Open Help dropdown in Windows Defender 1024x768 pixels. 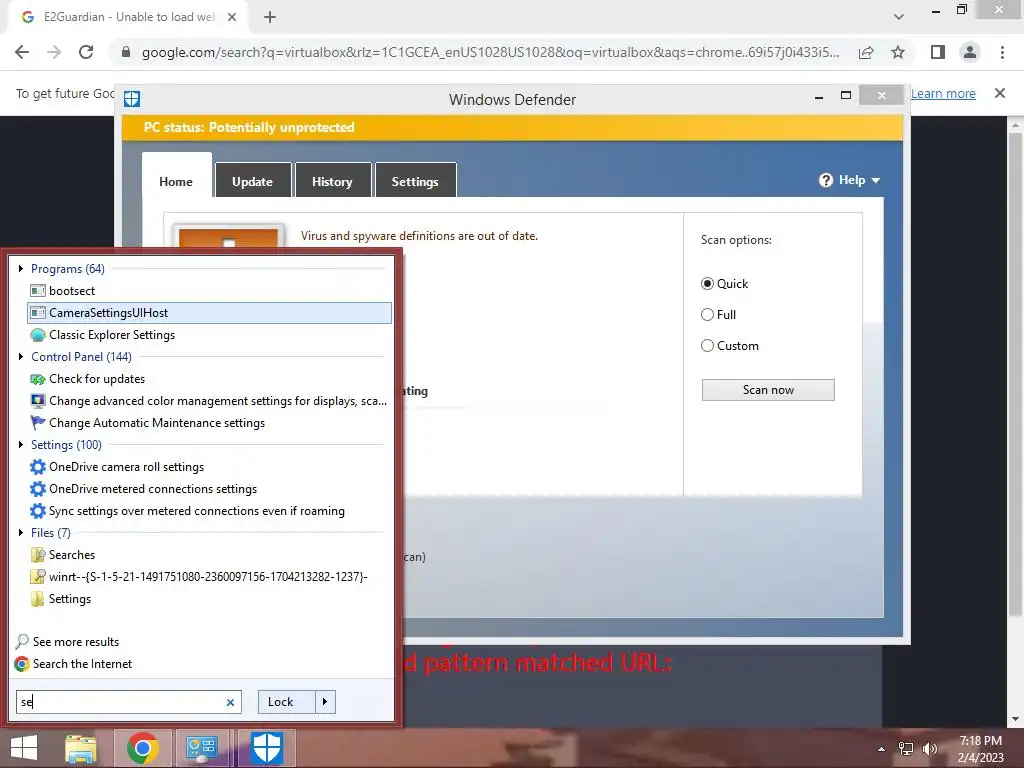point(849,180)
